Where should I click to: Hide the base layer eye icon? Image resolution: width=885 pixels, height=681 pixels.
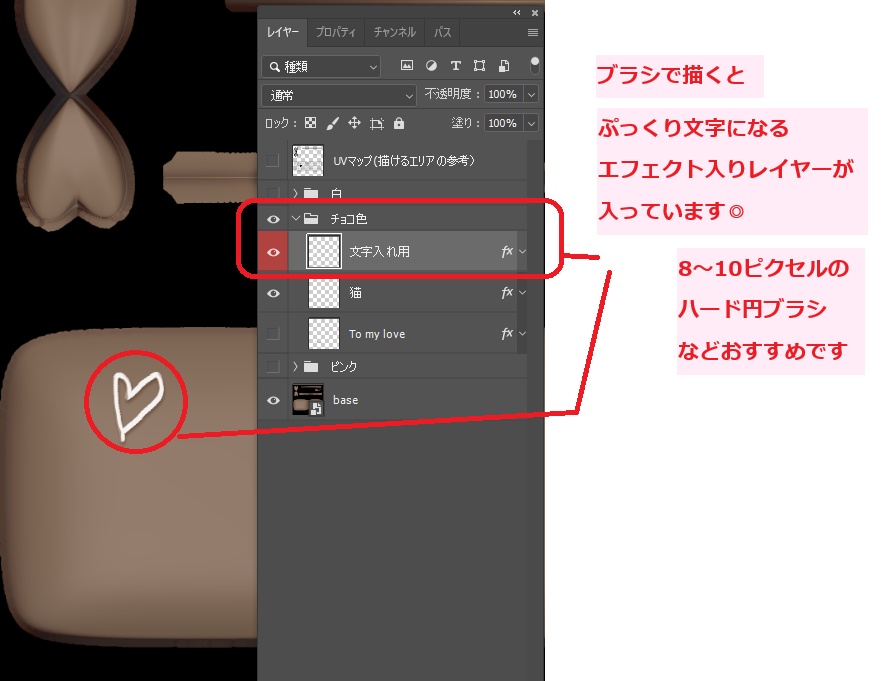[x=273, y=400]
